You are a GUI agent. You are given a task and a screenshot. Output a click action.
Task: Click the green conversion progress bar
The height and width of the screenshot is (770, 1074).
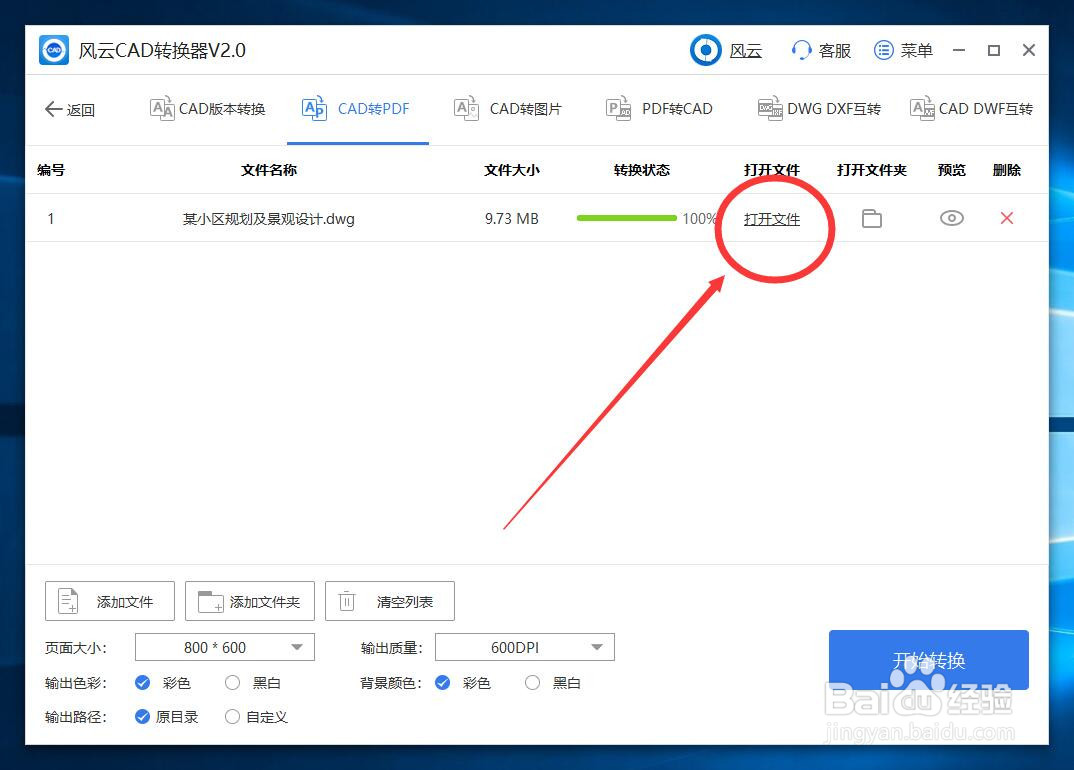[627, 218]
